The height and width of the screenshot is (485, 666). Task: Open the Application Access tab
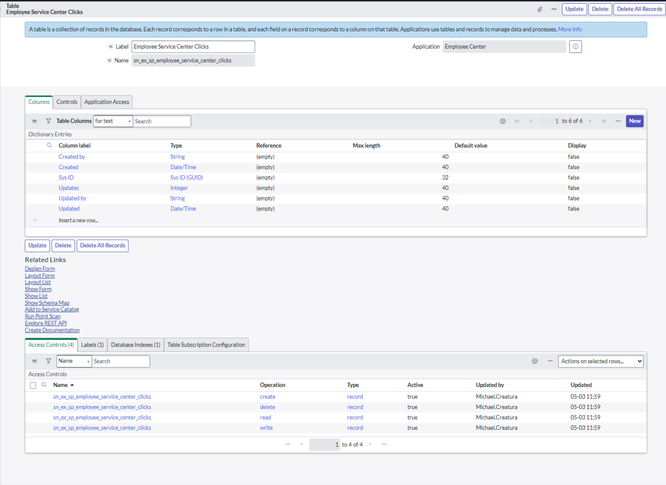point(107,102)
